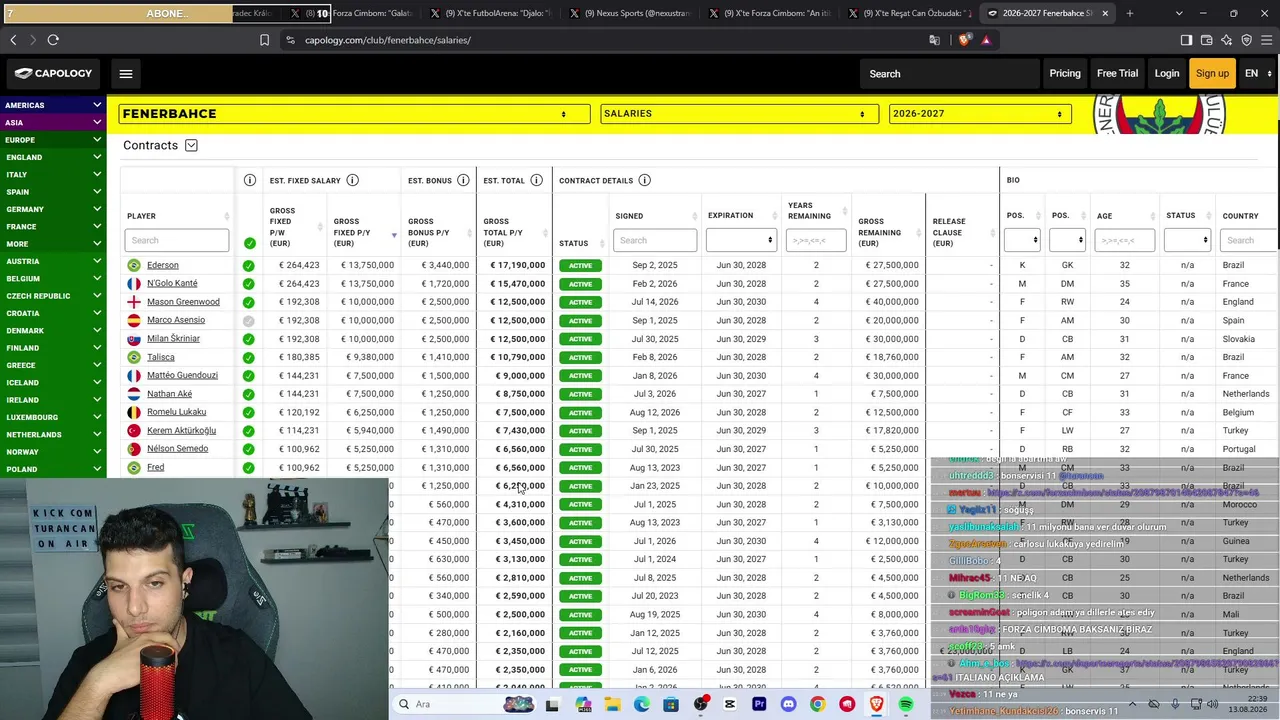Toggle the browser sidebar panel

pos(1186,40)
